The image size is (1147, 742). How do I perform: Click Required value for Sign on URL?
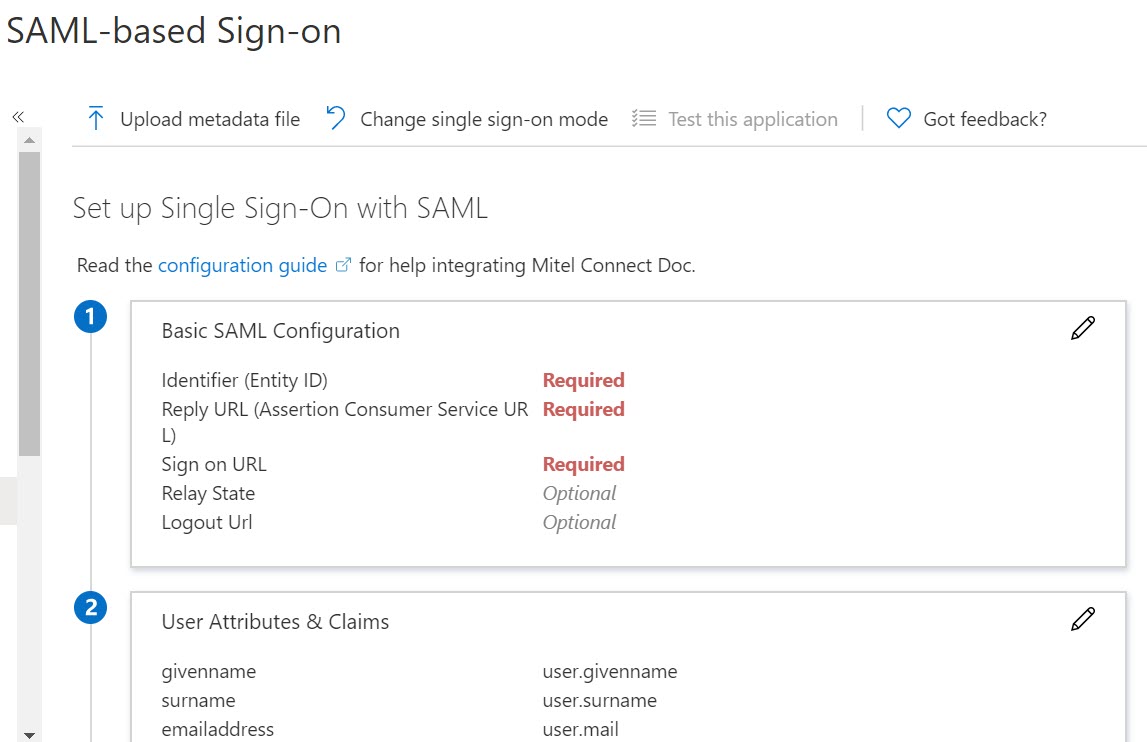pyautogui.click(x=583, y=464)
